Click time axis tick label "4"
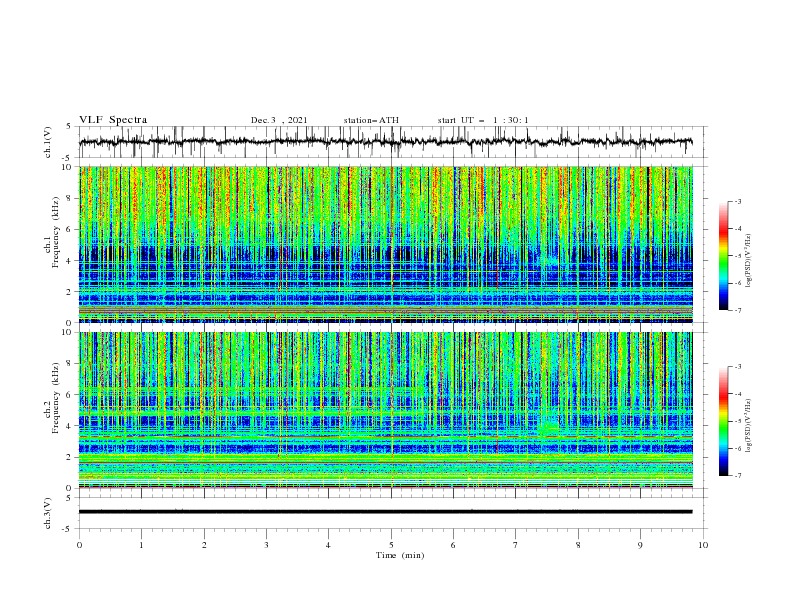792x612 pixels. point(328,545)
